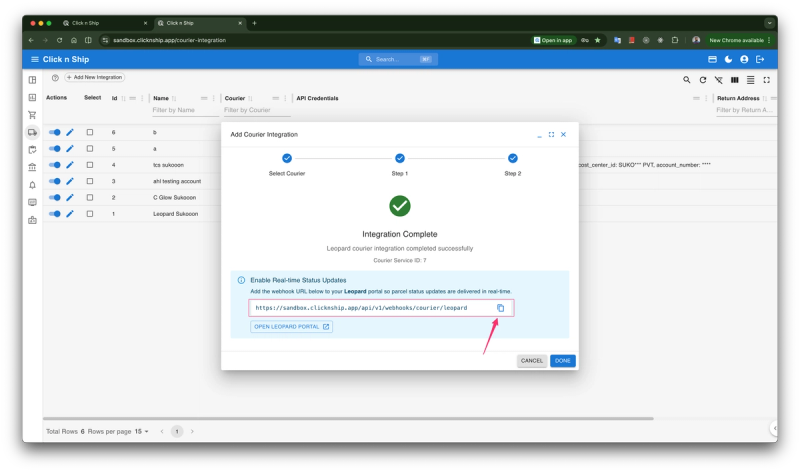
Task: Refresh the integrations table
Action: [703, 80]
